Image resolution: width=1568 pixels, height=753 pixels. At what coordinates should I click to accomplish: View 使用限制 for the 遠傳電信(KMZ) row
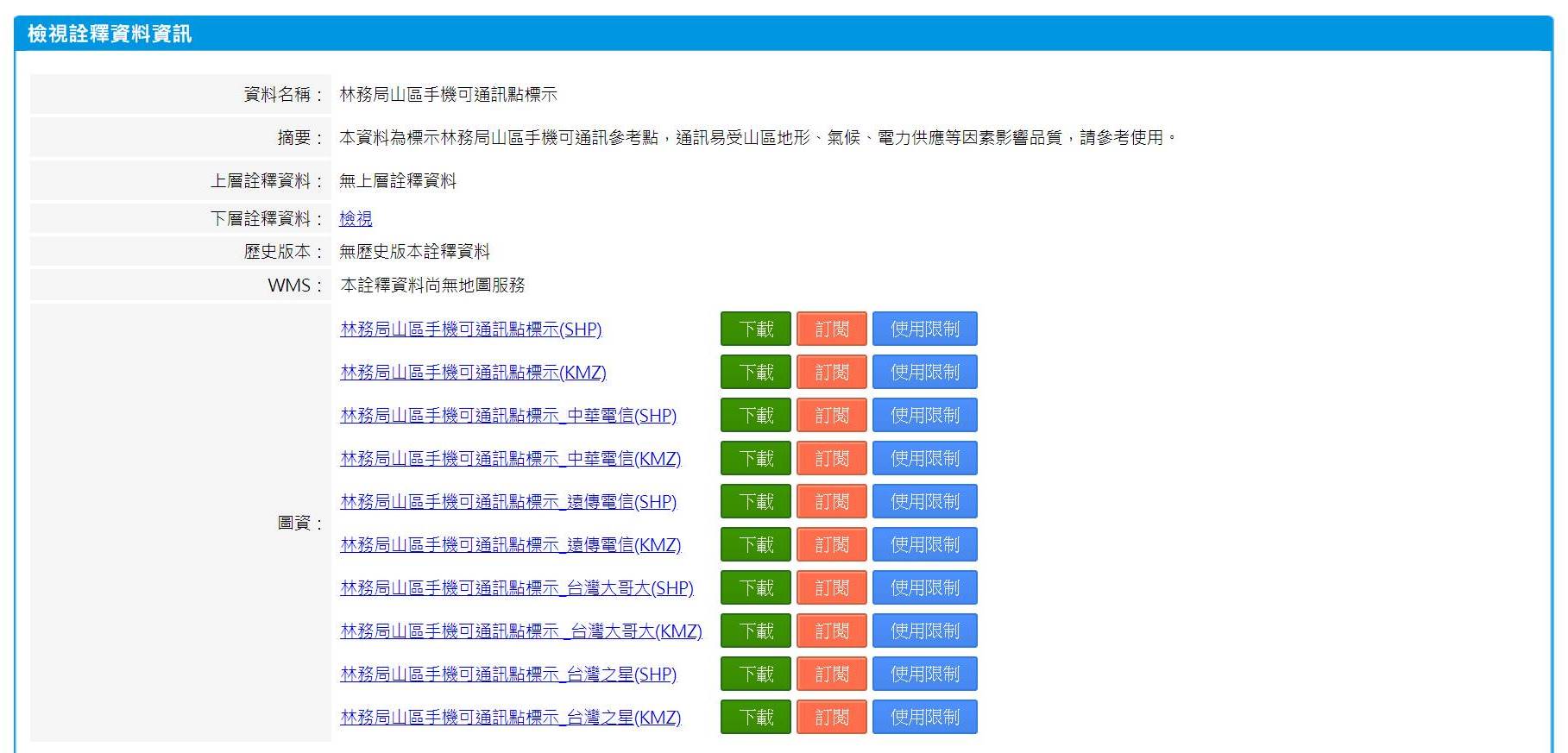924,544
